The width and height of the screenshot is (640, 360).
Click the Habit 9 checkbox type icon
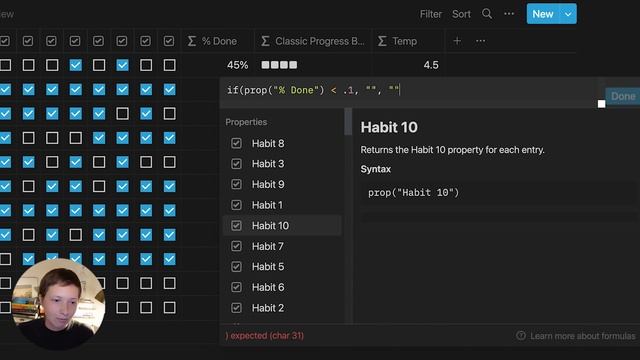(236, 184)
